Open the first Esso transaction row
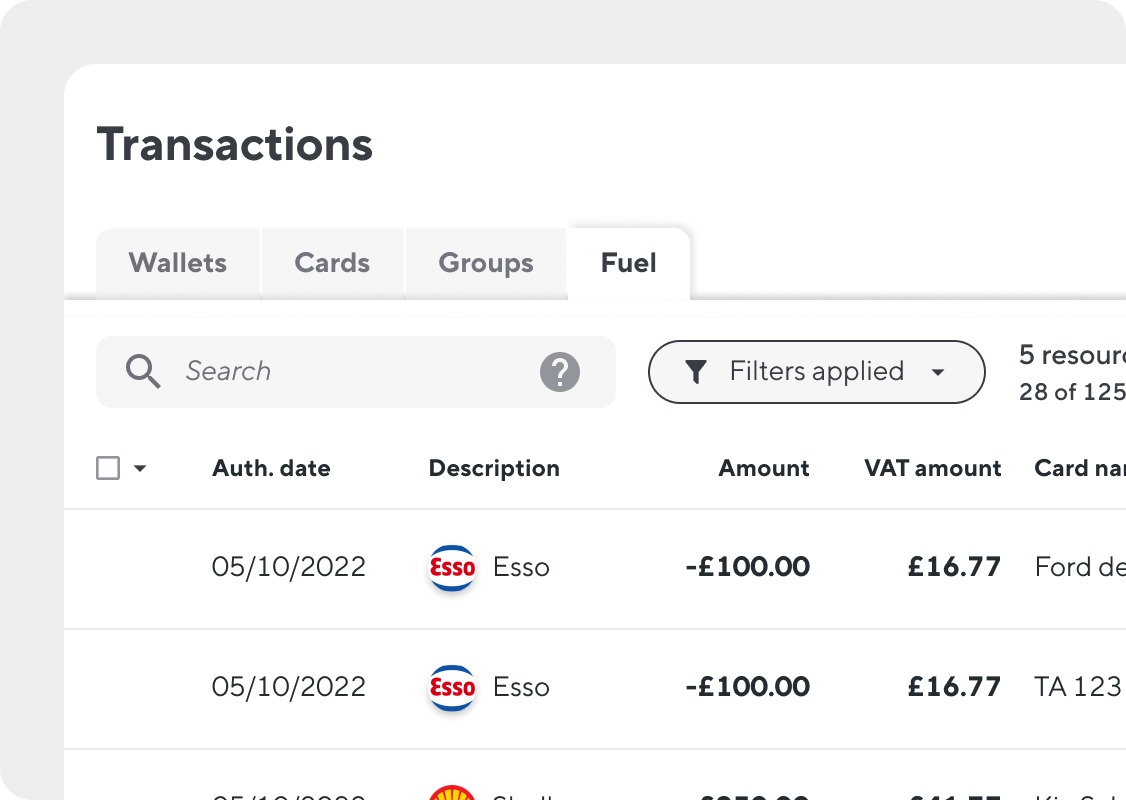The width and height of the screenshot is (1126, 800). point(595,568)
